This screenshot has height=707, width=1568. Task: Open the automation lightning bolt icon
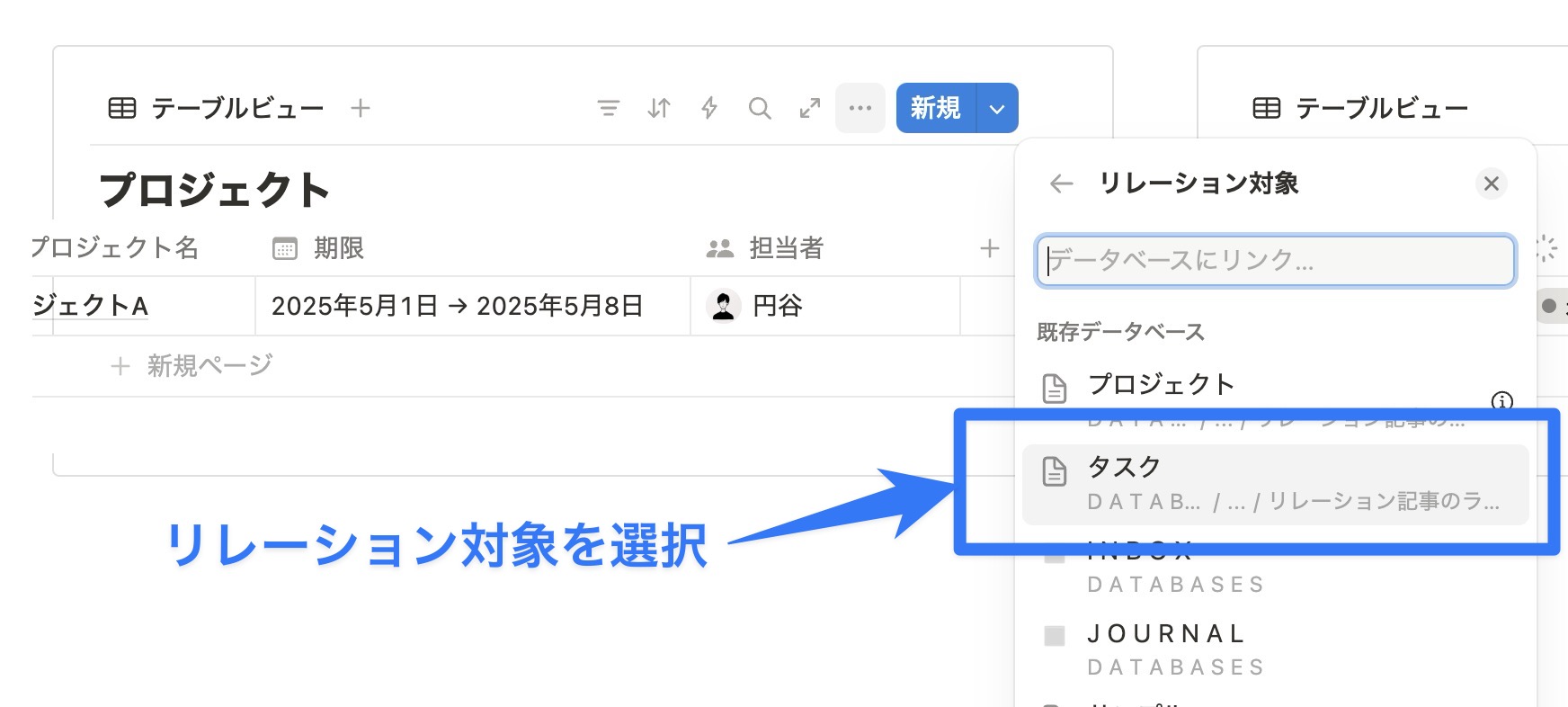[709, 109]
